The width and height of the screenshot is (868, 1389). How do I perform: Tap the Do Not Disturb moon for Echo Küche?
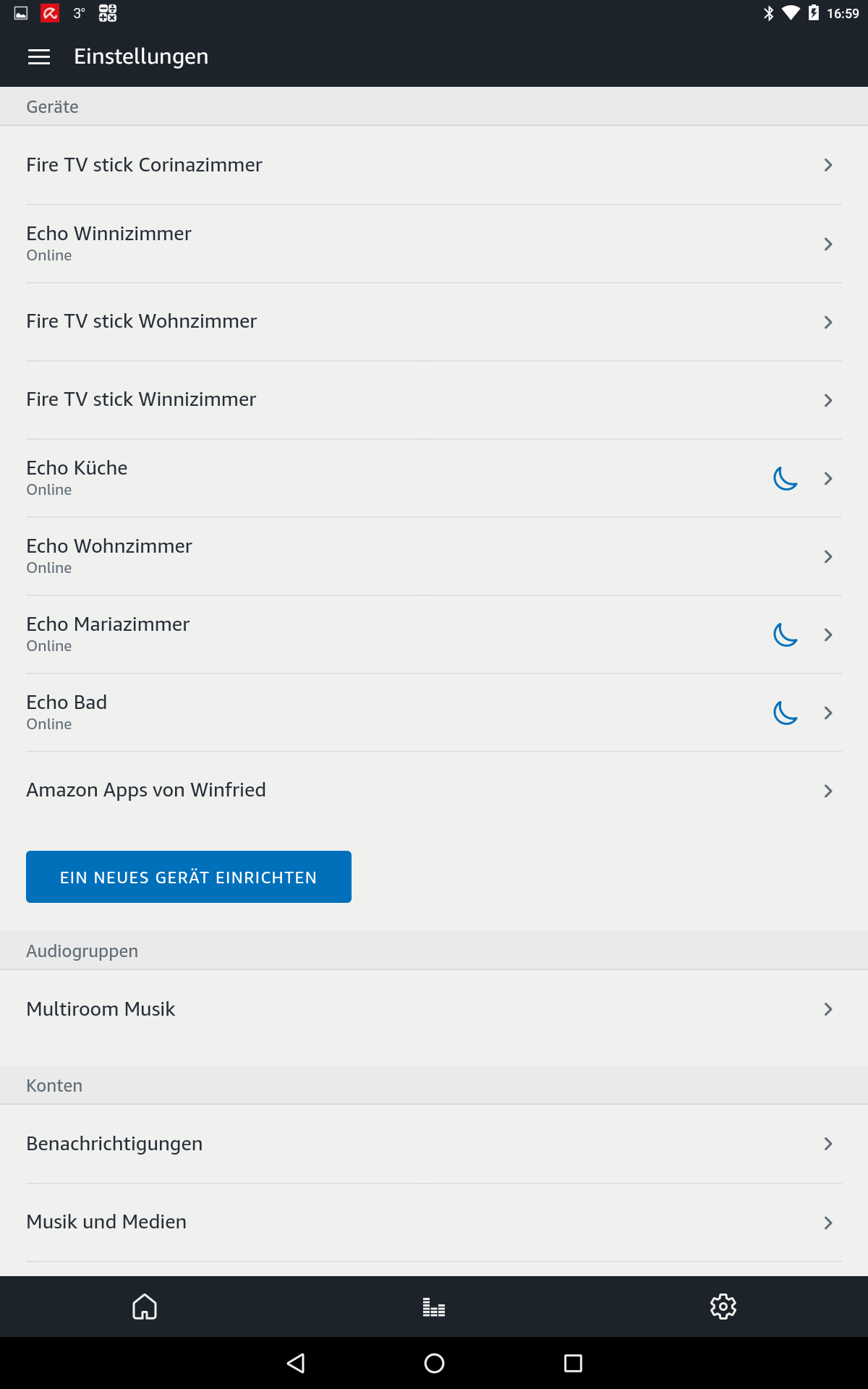point(785,478)
